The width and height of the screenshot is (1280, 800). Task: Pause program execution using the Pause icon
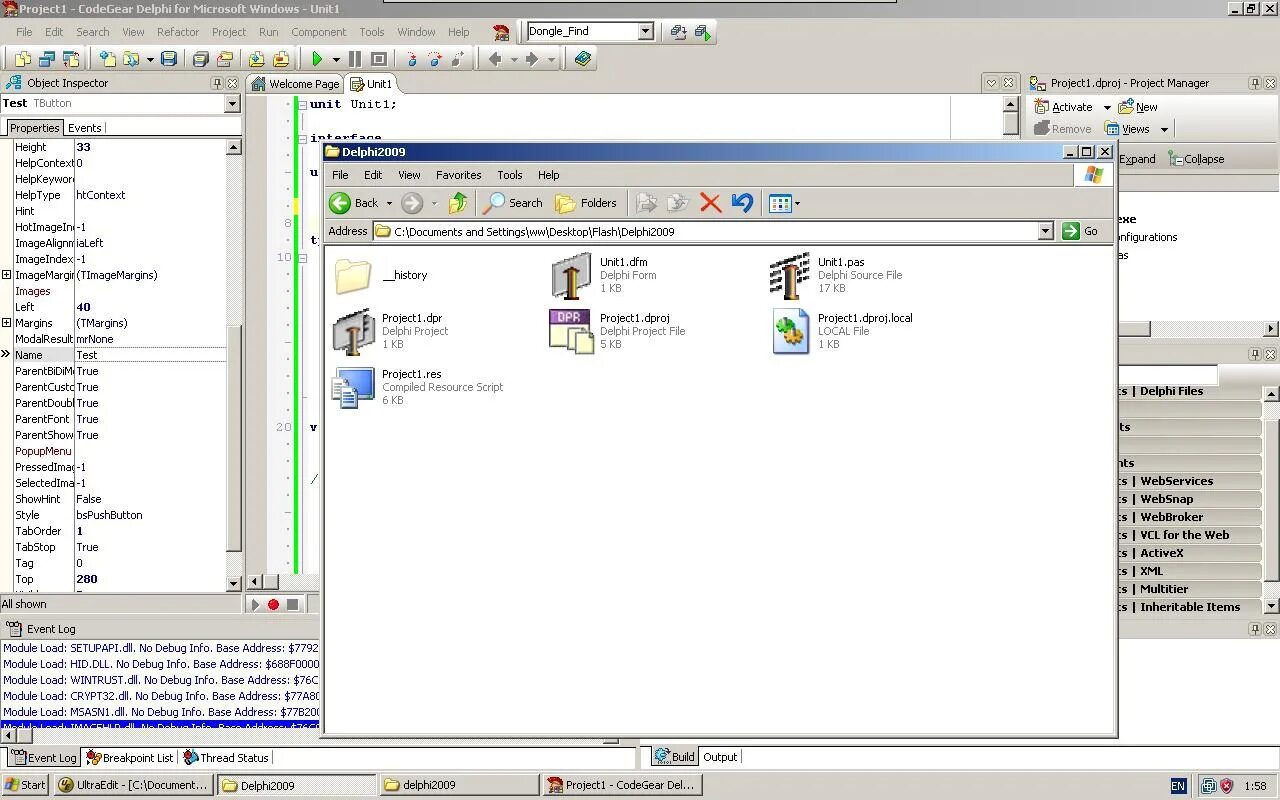point(354,57)
